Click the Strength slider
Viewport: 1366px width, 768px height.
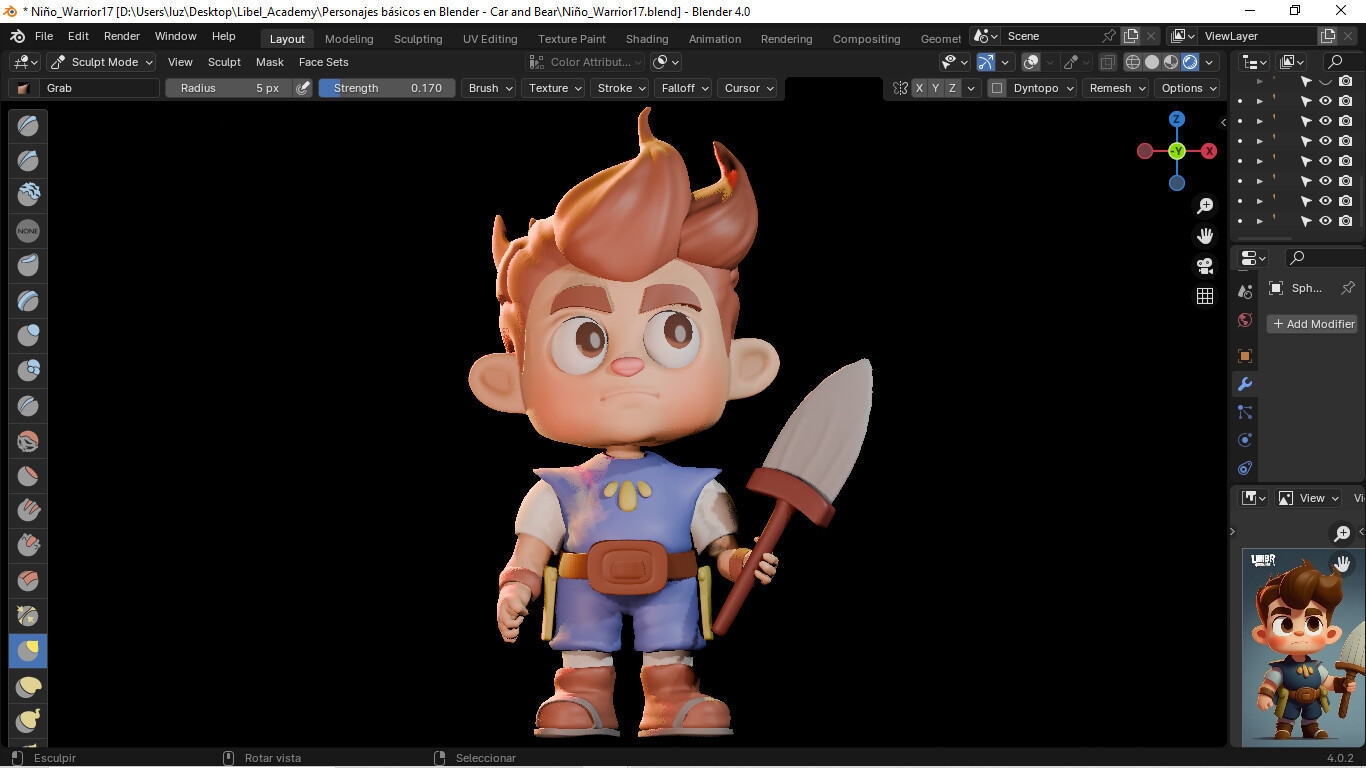tap(386, 88)
